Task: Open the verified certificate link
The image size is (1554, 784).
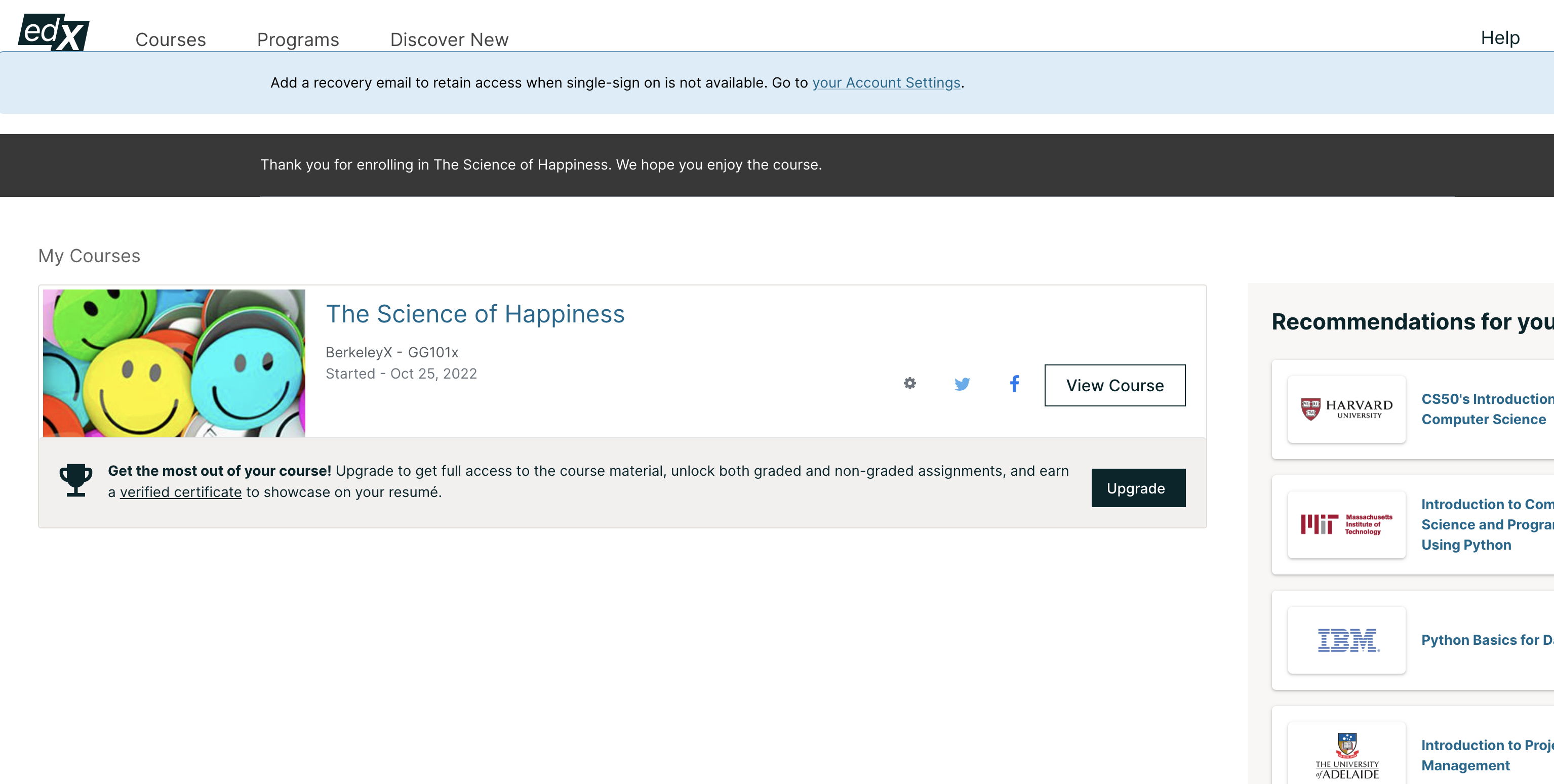Action: 180,492
